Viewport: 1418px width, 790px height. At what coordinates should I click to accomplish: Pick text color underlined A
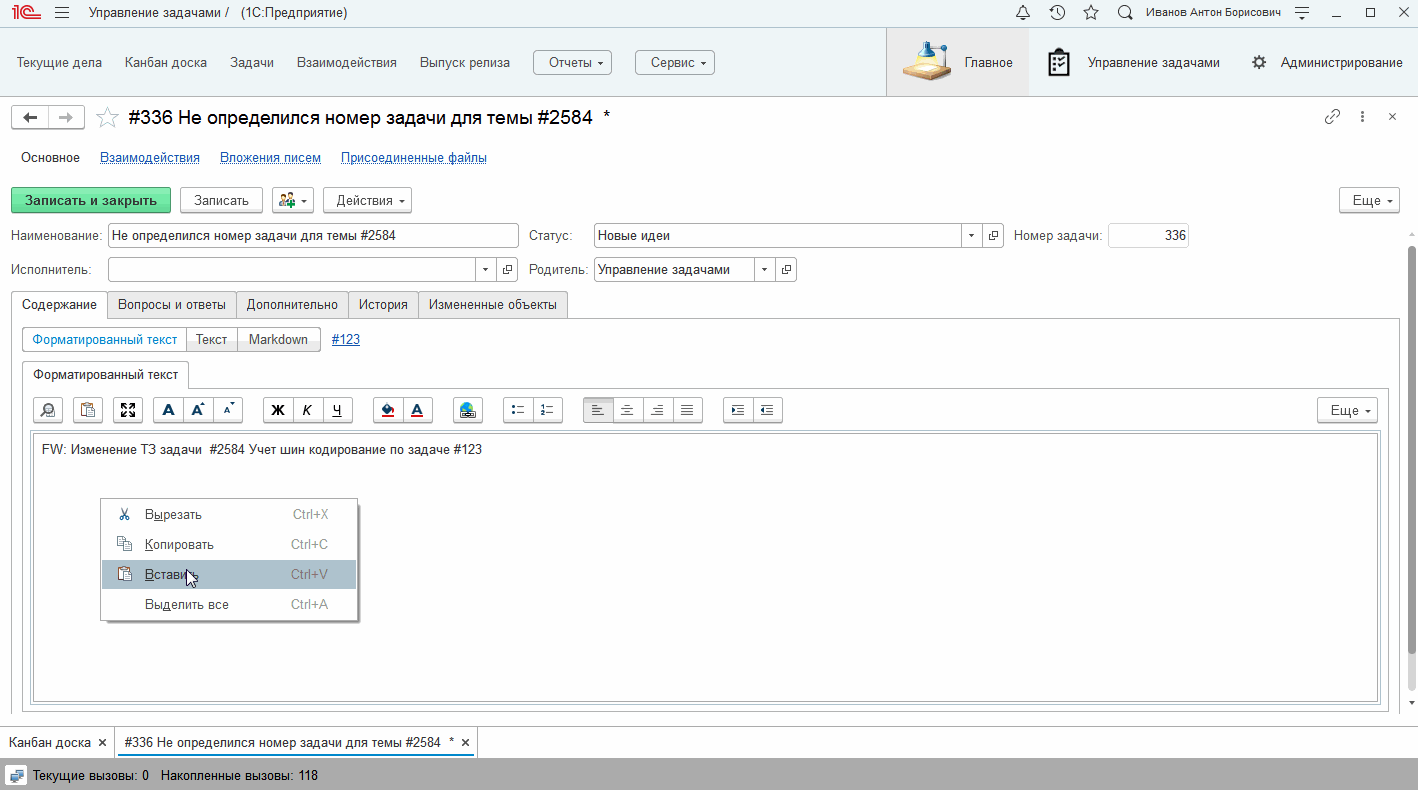pos(418,410)
